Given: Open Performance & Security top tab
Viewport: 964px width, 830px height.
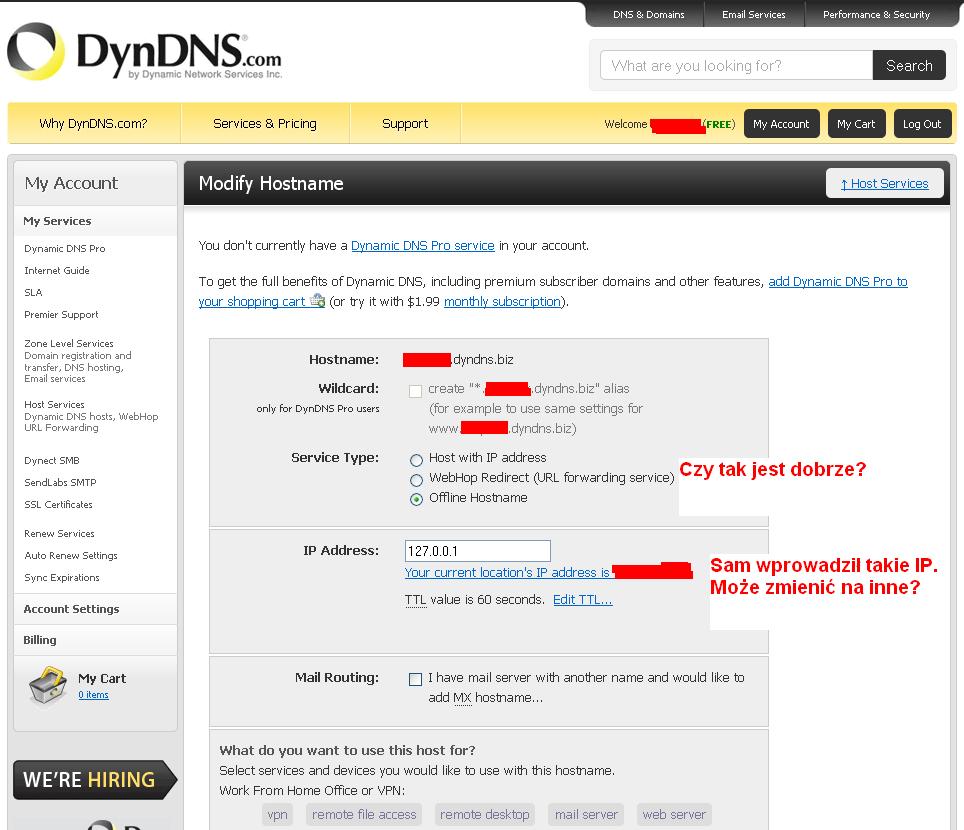Looking at the screenshot, I should [877, 14].
